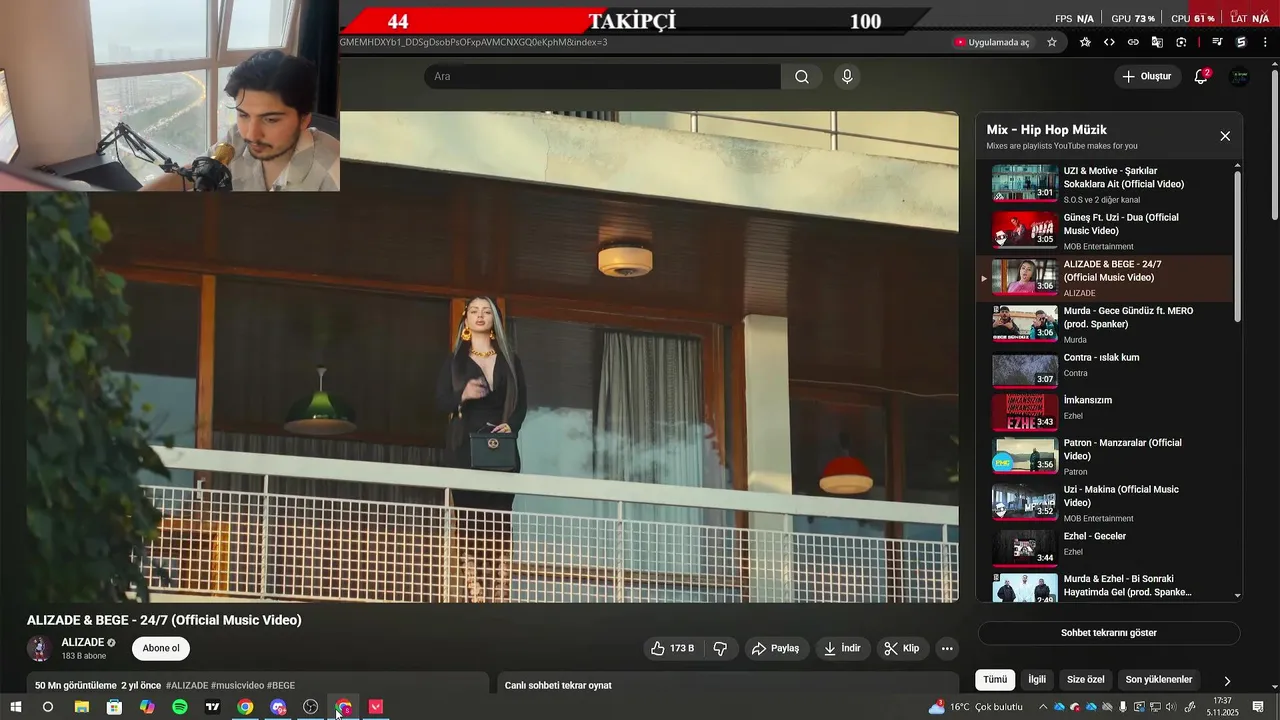Open TradingView from the taskbar
The height and width of the screenshot is (720, 1280).
(x=212, y=707)
